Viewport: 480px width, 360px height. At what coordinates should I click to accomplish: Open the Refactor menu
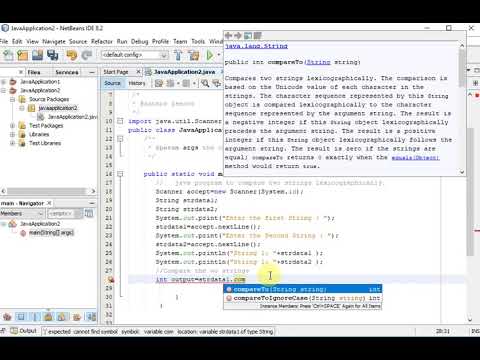(102, 41)
